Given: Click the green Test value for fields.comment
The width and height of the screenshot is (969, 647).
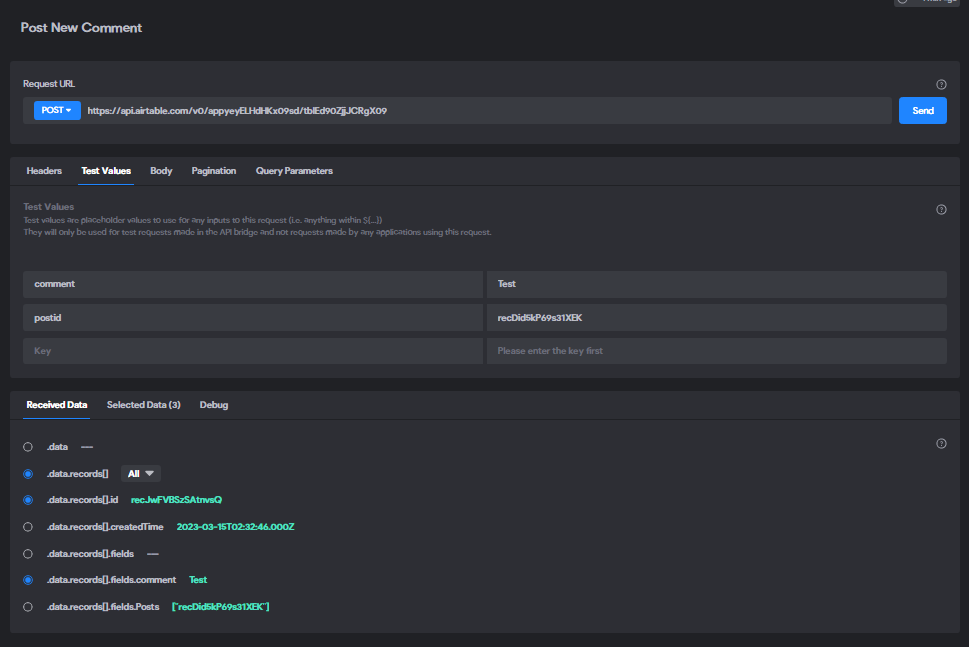Looking at the screenshot, I should [198, 580].
